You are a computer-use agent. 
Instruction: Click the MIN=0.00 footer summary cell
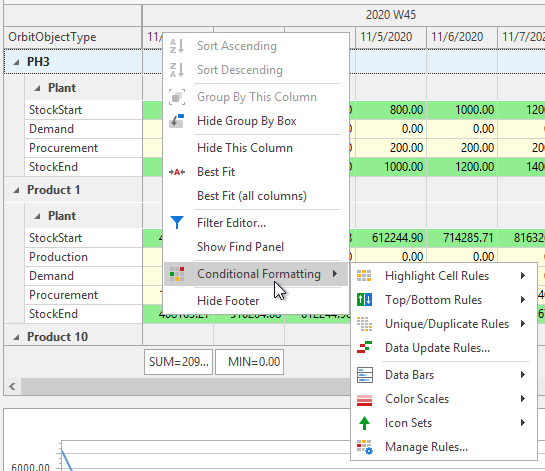pyautogui.click(x=250, y=362)
